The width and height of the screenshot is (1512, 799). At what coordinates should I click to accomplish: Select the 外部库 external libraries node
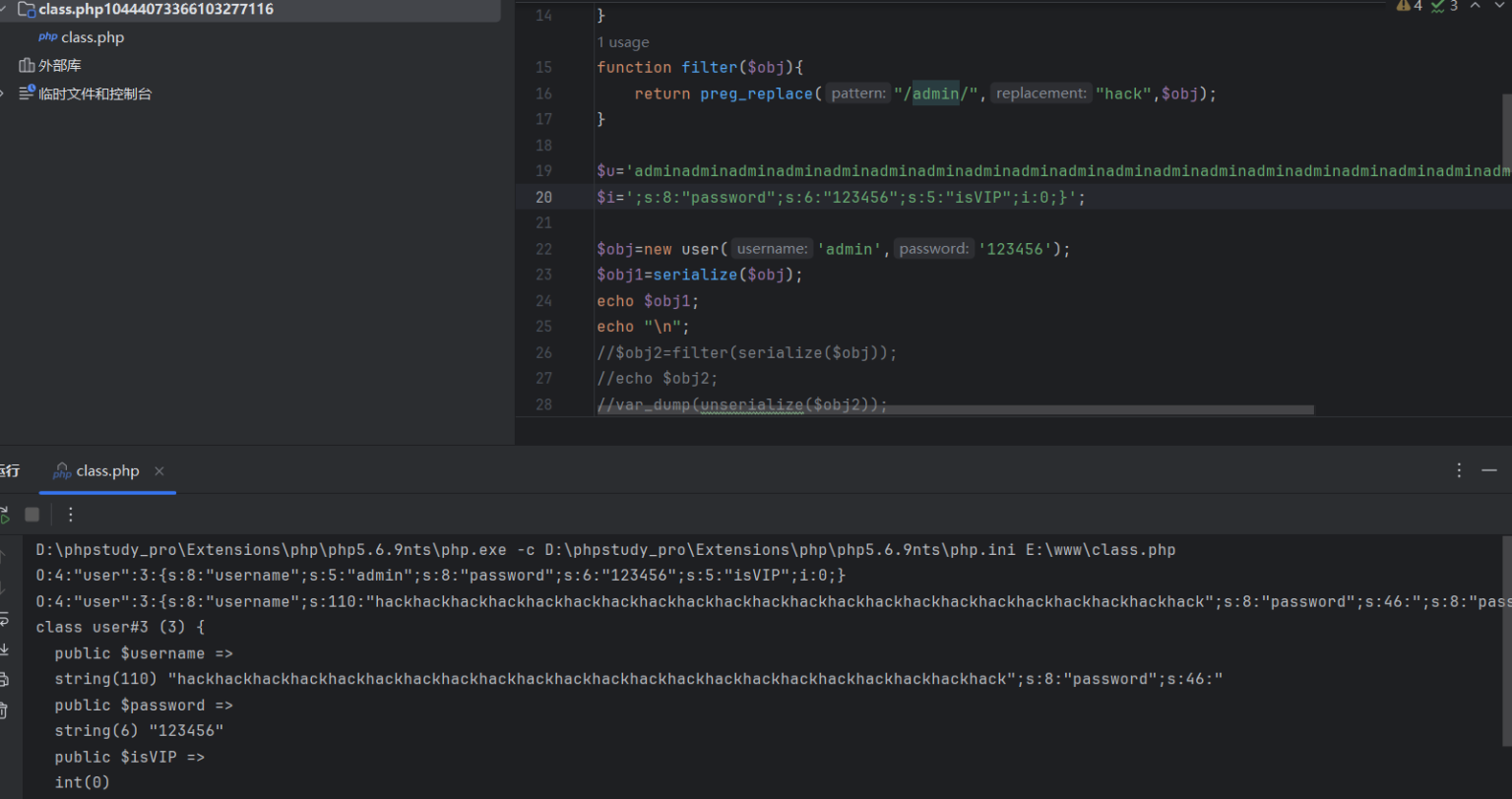click(59, 66)
